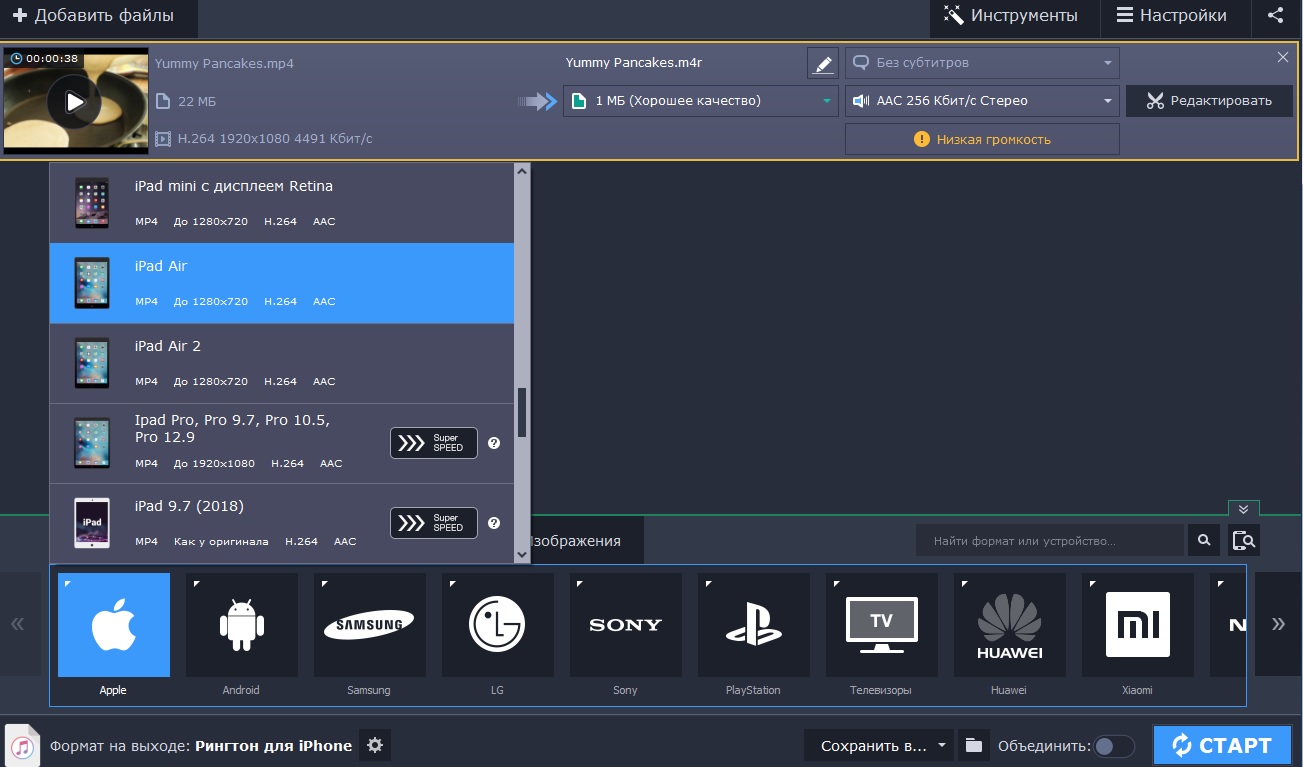Click the share icon in top bar
The image size is (1303, 767).
(x=1275, y=15)
